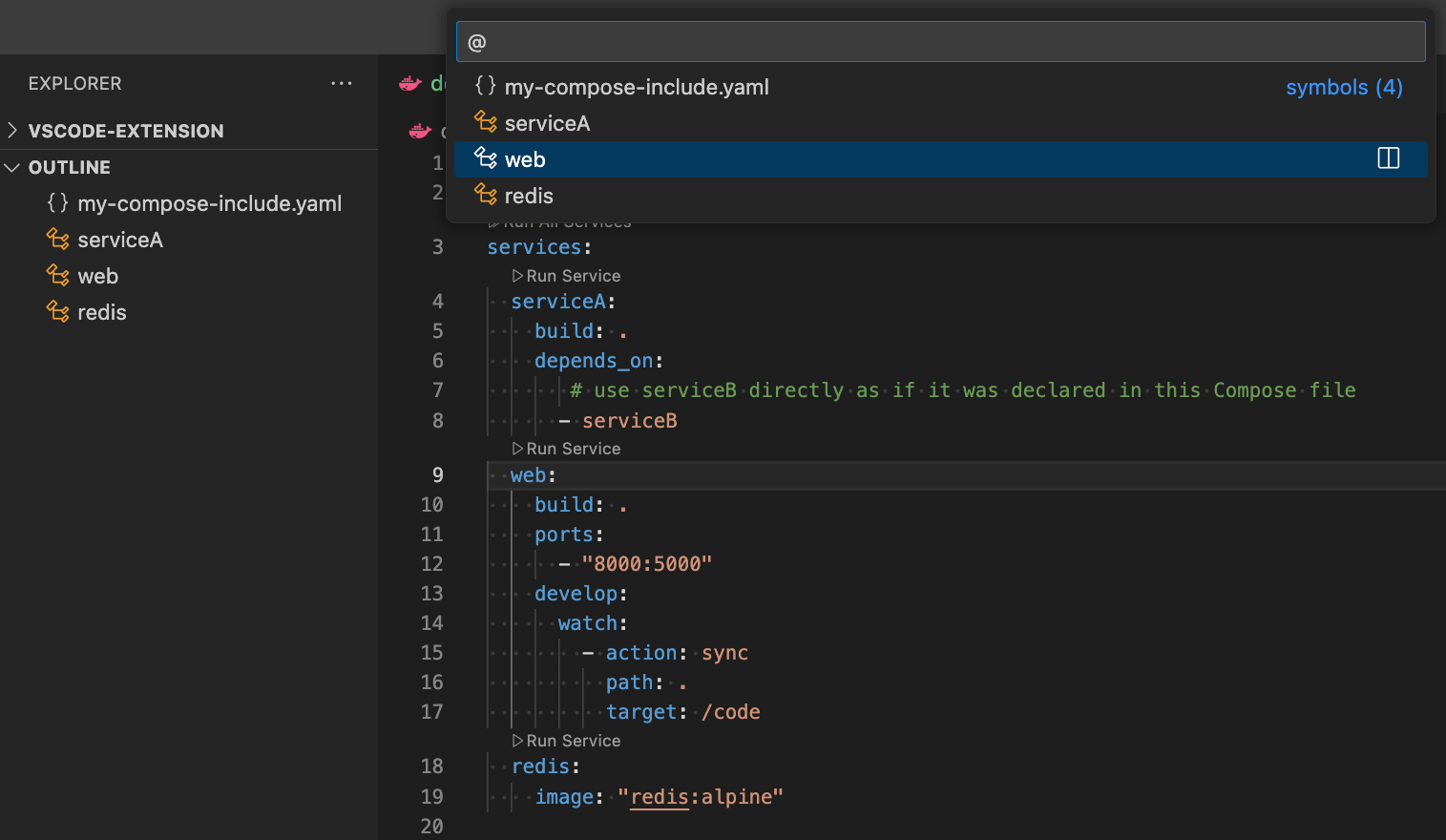1446x840 pixels.
Task: Click the web service icon in the Outline panel
Action: point(56,275)
